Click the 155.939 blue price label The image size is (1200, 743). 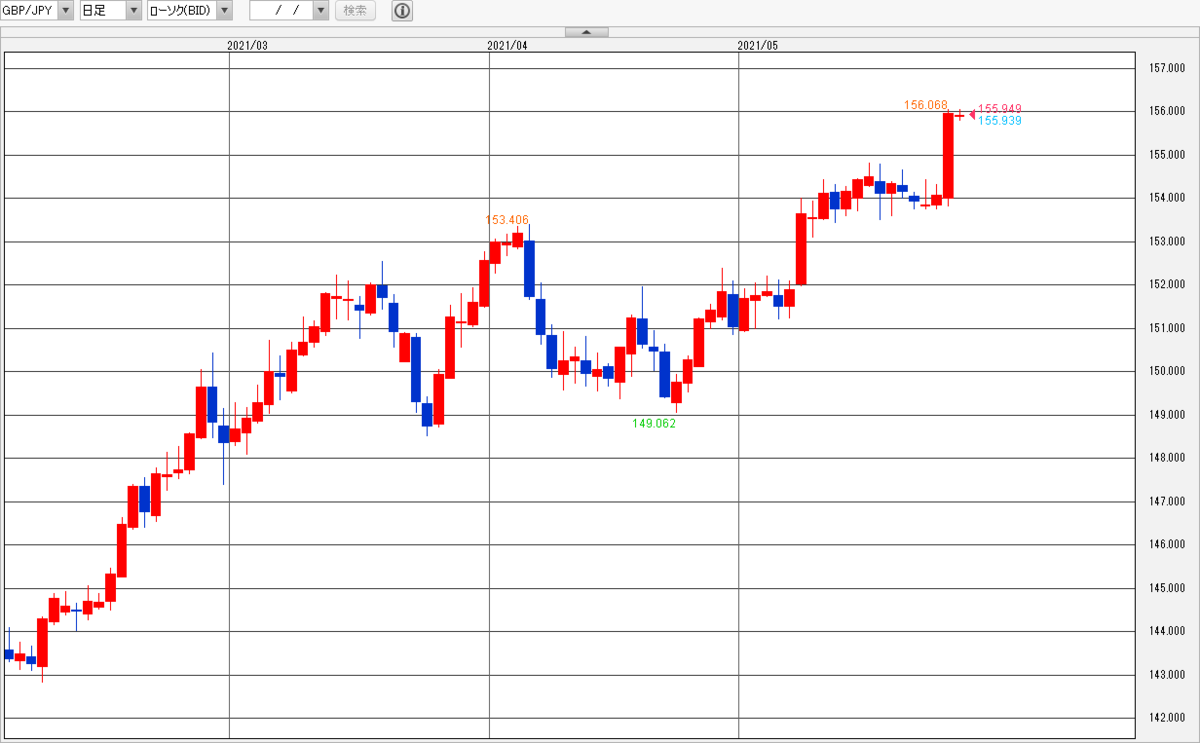1000,121
